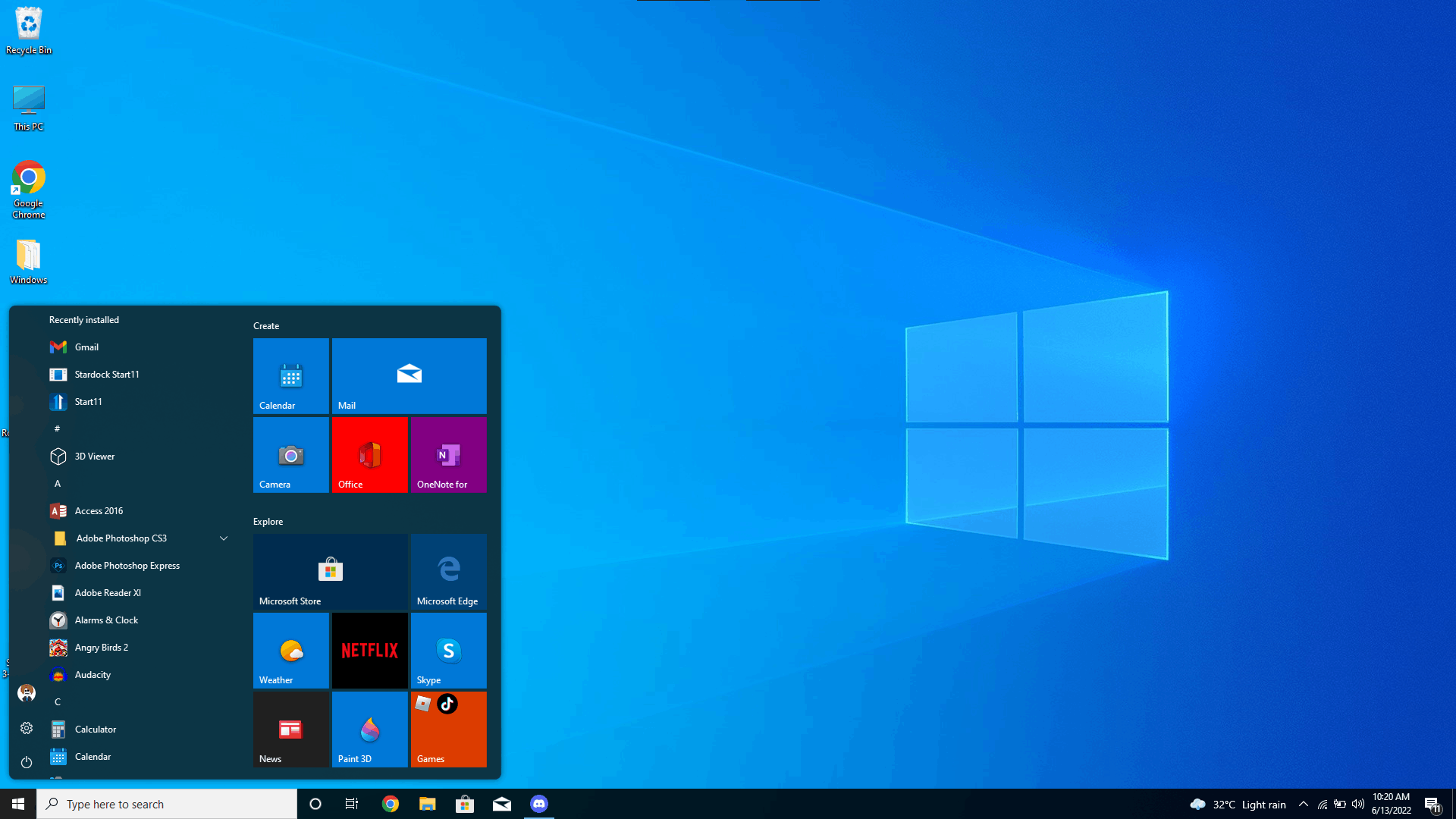Viewport: 1456px width, 819px height.
Task: Click the date and time display in taskbar
Action: [1394, 804]
